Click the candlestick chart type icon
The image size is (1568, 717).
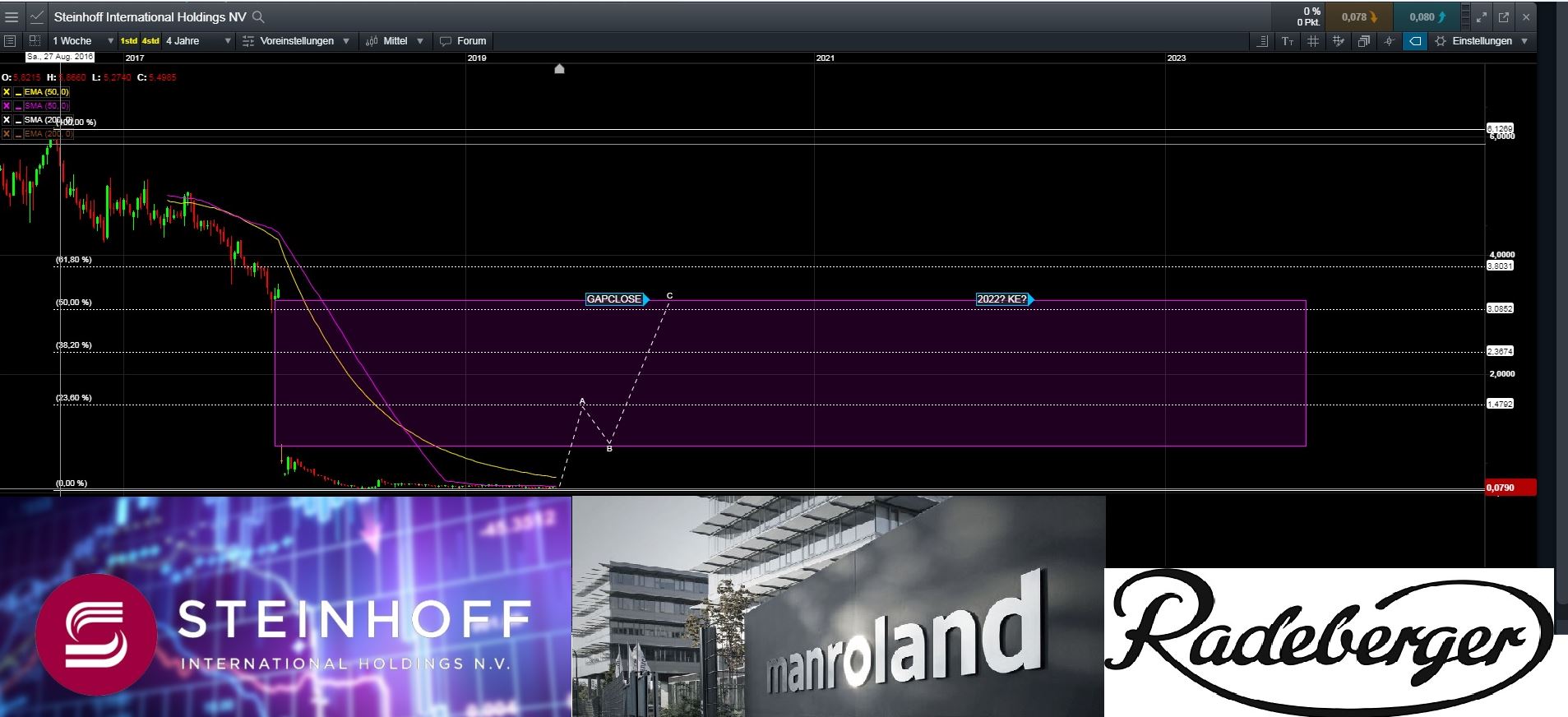(x=372, y=41)
